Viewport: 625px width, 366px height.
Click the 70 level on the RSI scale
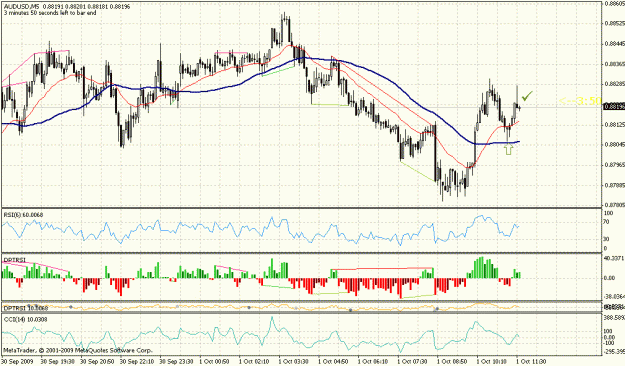coord(607,222)
